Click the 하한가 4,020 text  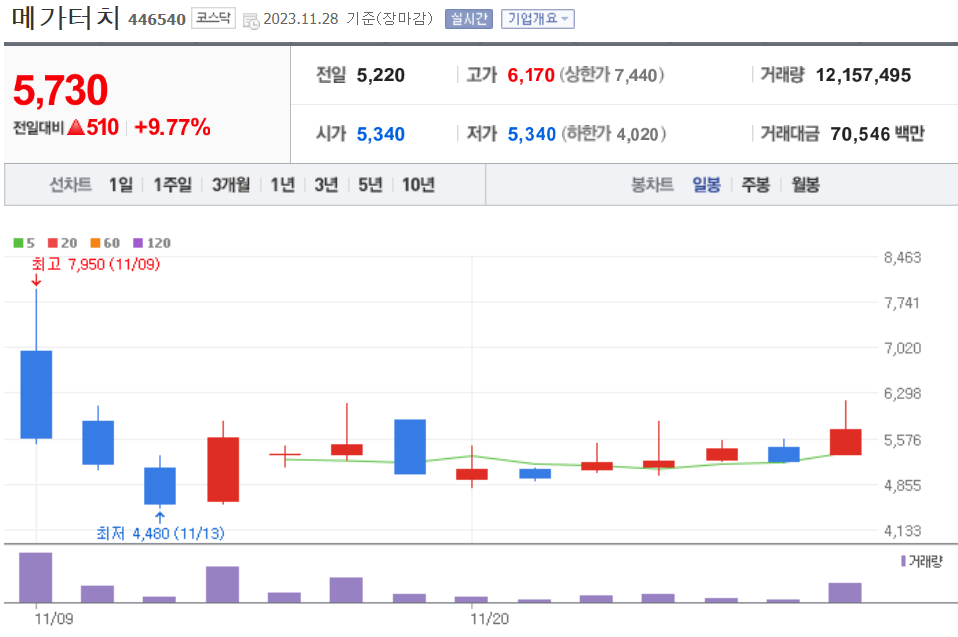614,134
